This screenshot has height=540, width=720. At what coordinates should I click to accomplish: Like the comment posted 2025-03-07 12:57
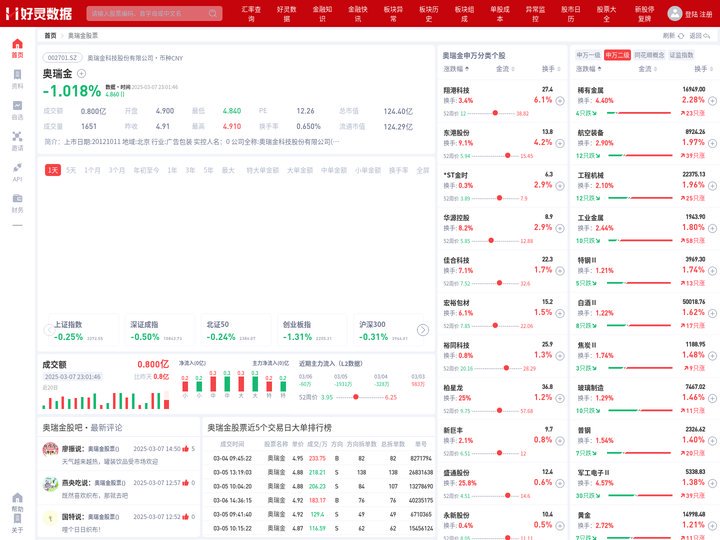pyautogui.click(x=186, y=483)
